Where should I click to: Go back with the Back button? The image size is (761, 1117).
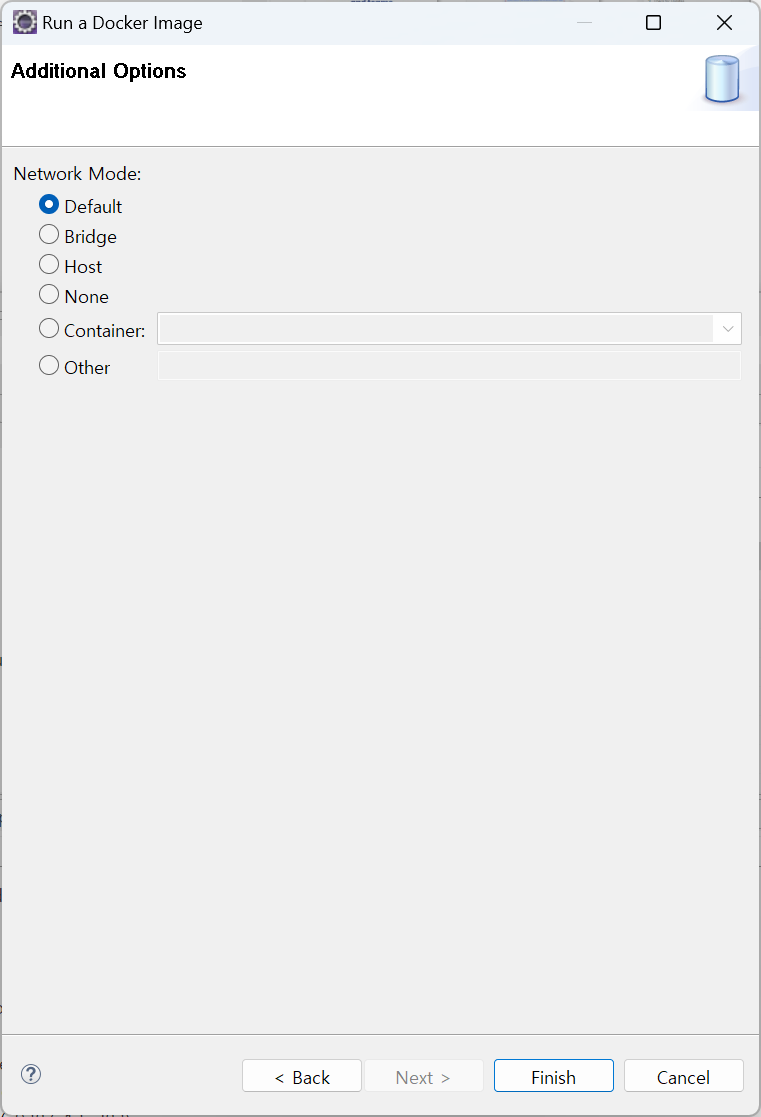(302, 1077)
